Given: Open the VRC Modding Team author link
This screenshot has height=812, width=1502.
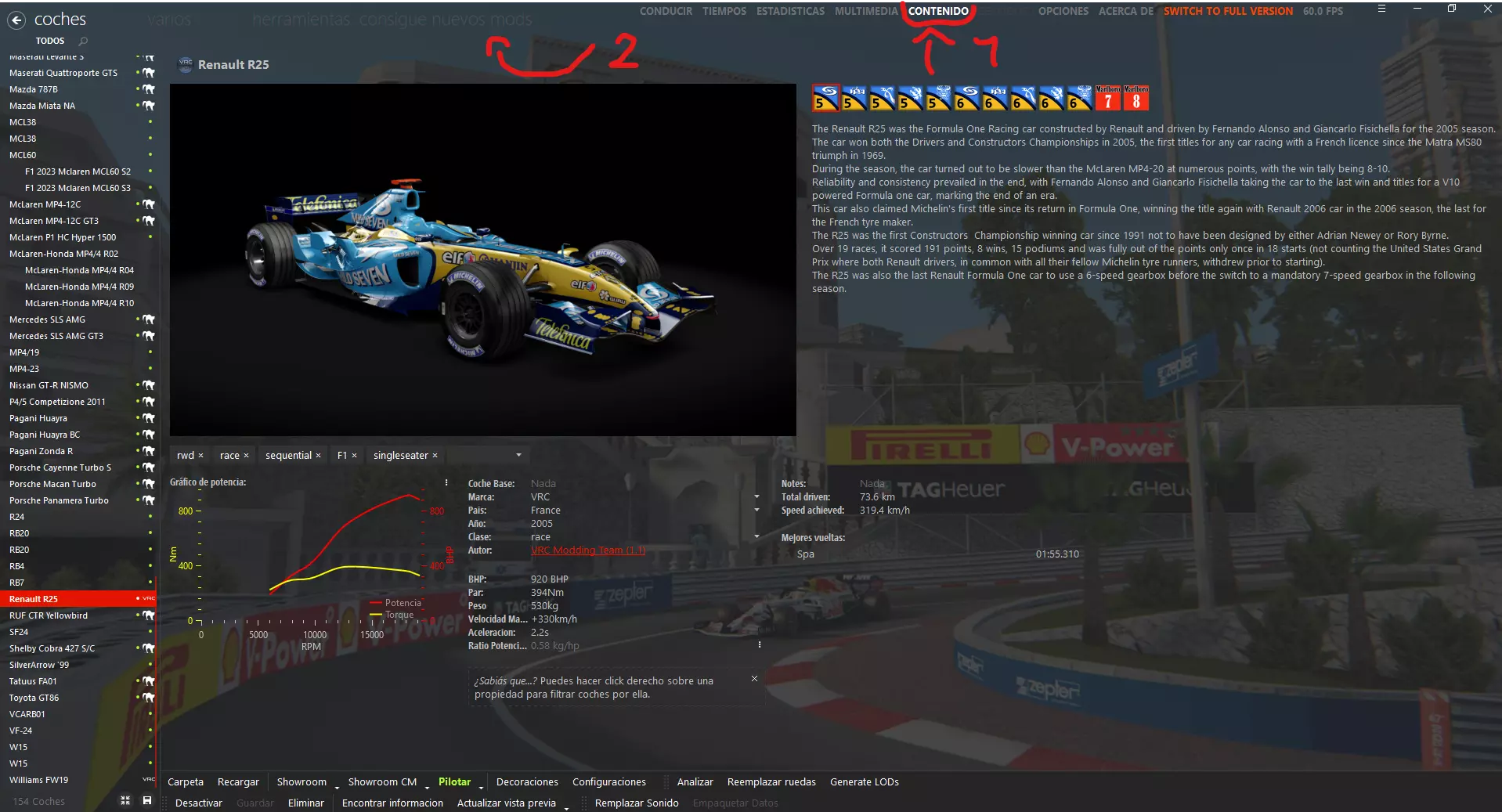Looking at the screenshot, I should [588, 550].
